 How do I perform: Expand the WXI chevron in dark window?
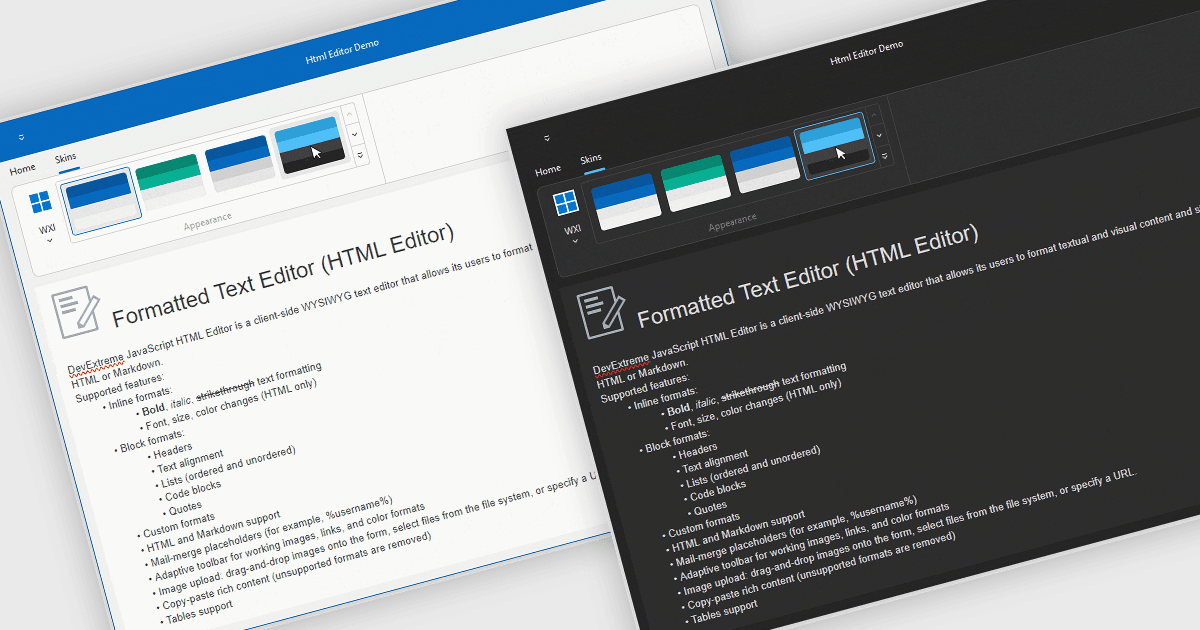573,241
